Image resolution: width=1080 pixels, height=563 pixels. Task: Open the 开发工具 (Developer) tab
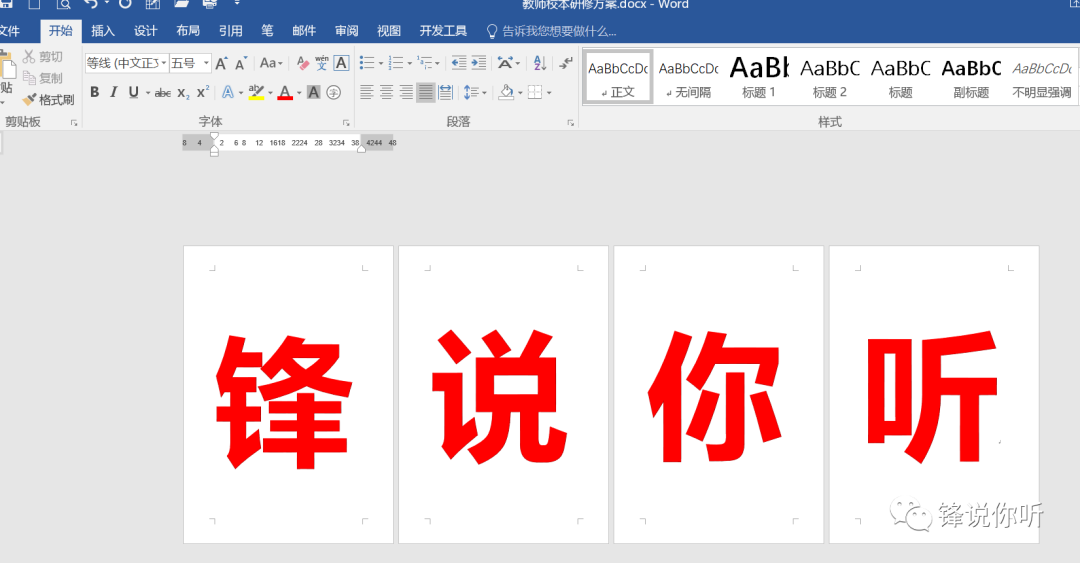pyautogui.click(x=443, y=31)
